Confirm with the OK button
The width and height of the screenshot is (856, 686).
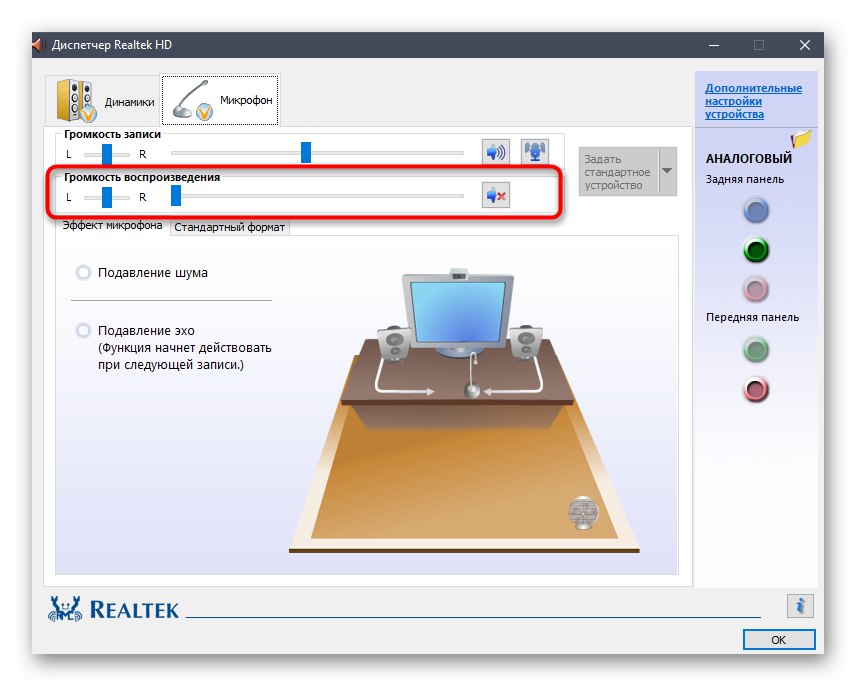coord(779,640)
